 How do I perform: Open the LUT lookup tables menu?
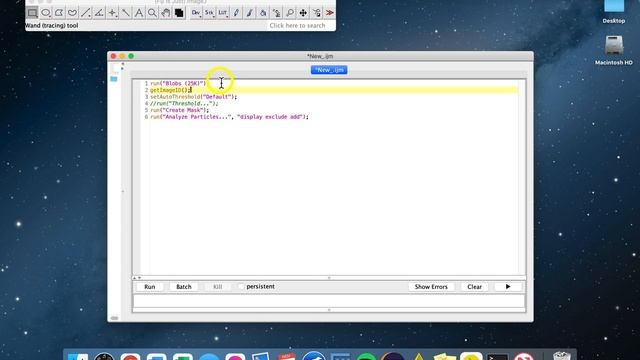(223, 13)
